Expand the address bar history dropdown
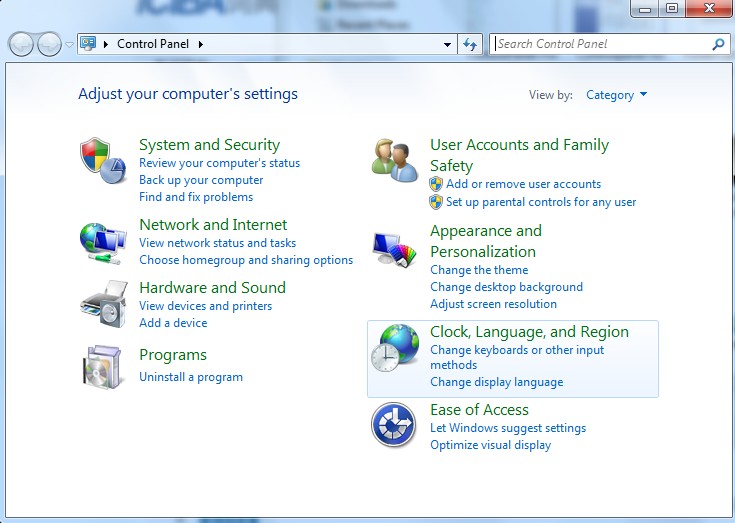This screenshot has height=523, width=735. (x=447, y=45)
